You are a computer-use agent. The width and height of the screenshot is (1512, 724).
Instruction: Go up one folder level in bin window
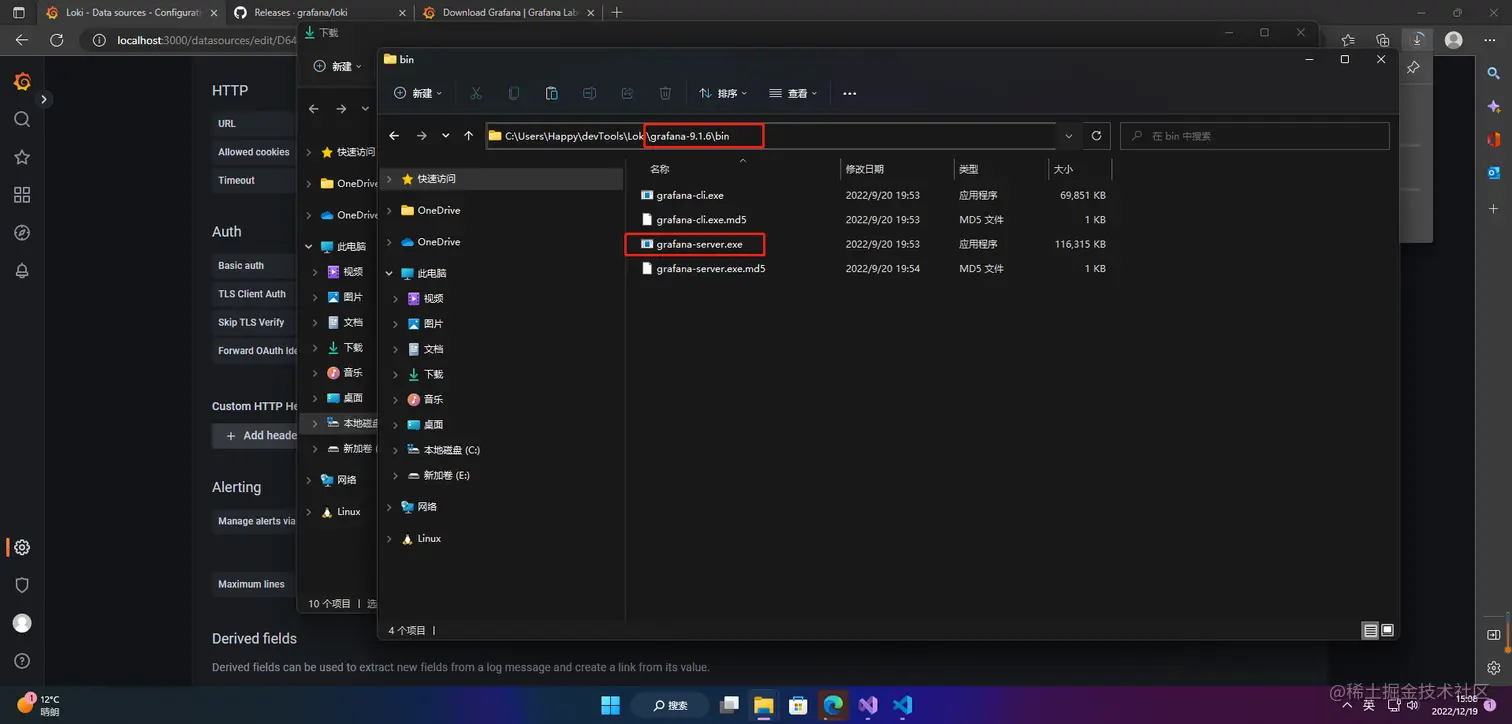pyautogui.click(x=468, y=136)
